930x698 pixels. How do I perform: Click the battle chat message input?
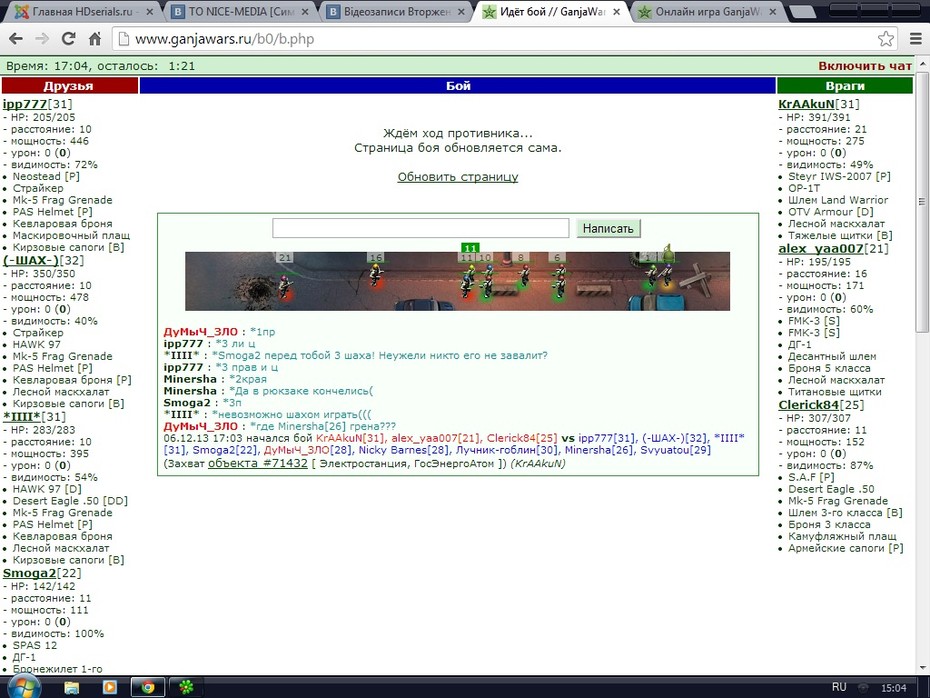[421, 228]
